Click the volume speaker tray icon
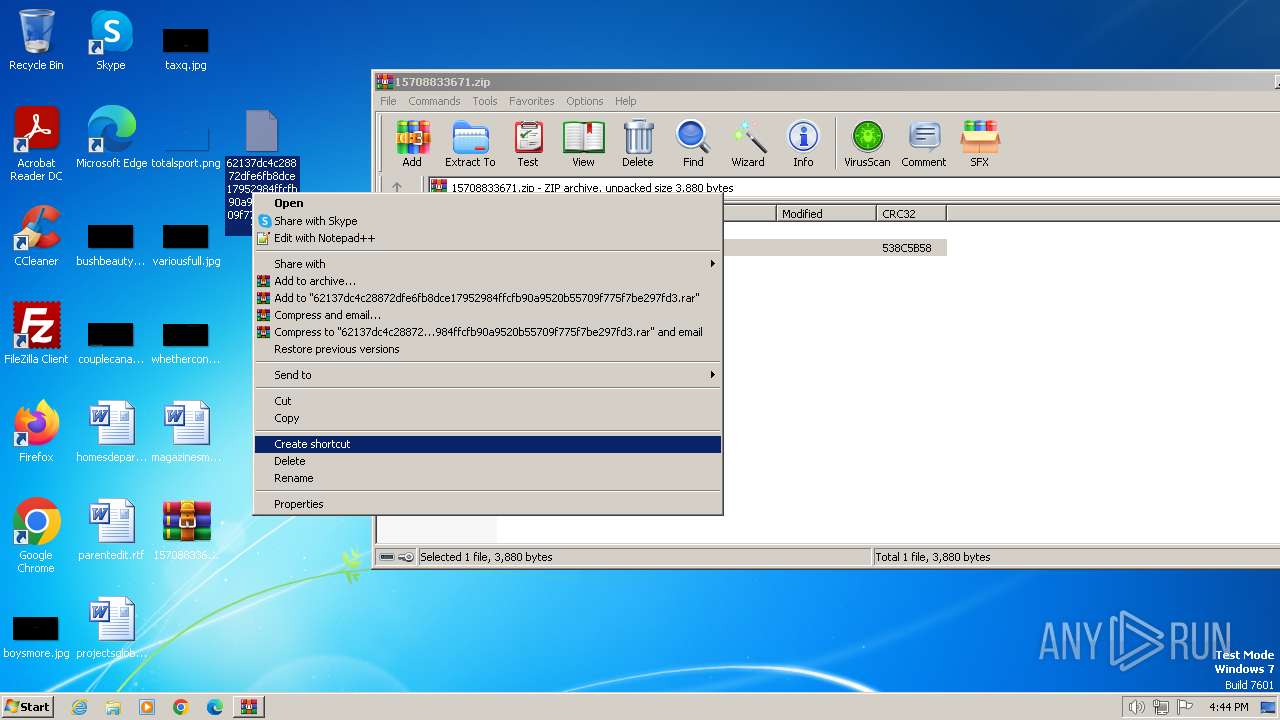This screenshot has height=720, width=1280. pos(1136,707)
